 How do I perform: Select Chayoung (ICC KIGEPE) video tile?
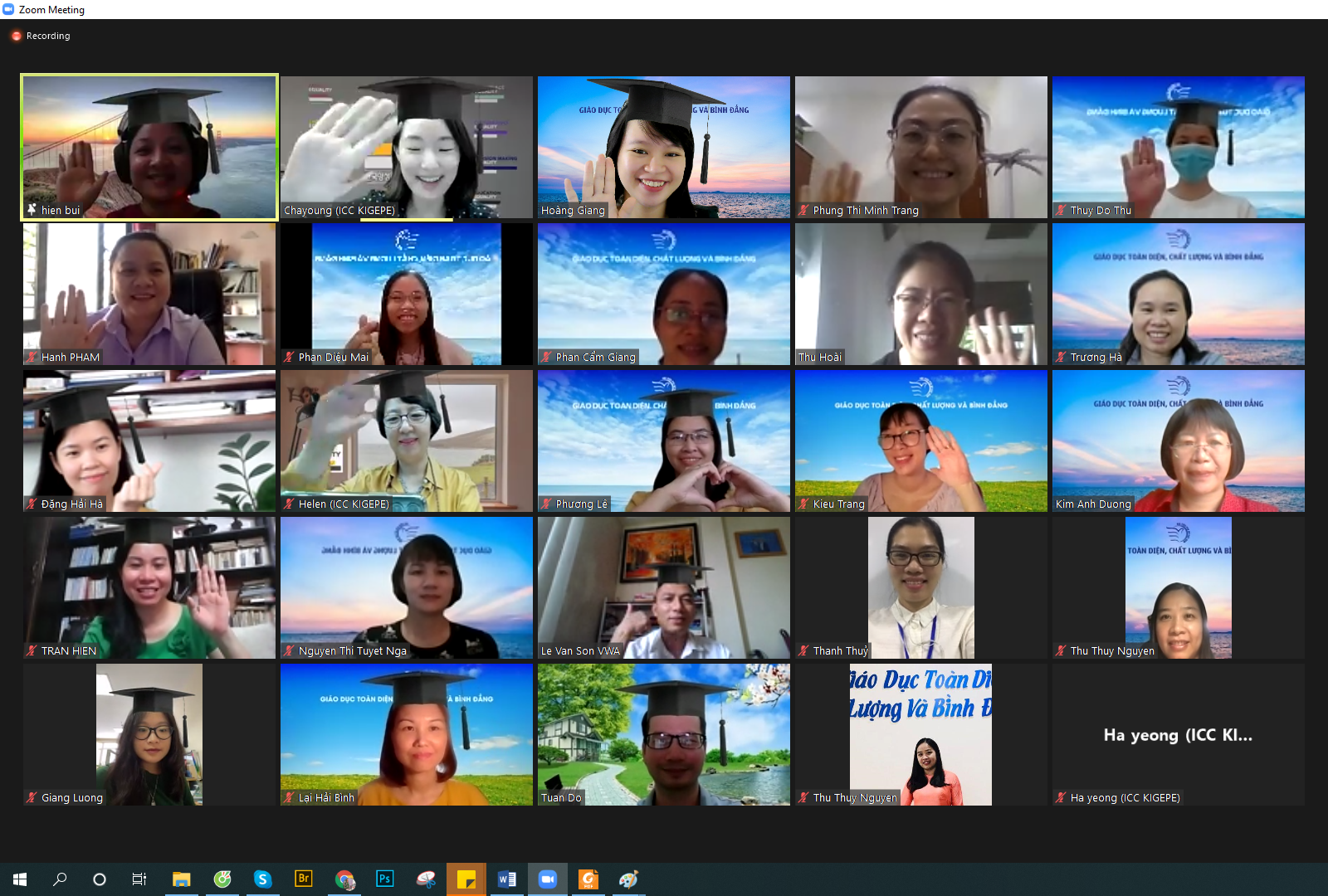click(406, 147)
